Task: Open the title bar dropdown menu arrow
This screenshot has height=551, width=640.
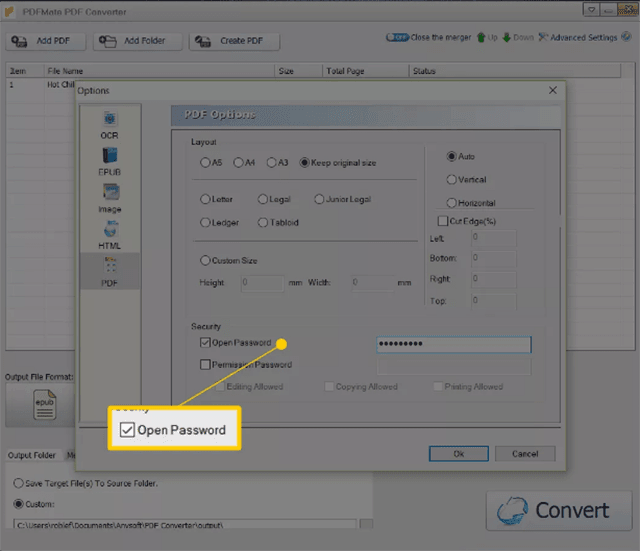Action: 591,9
